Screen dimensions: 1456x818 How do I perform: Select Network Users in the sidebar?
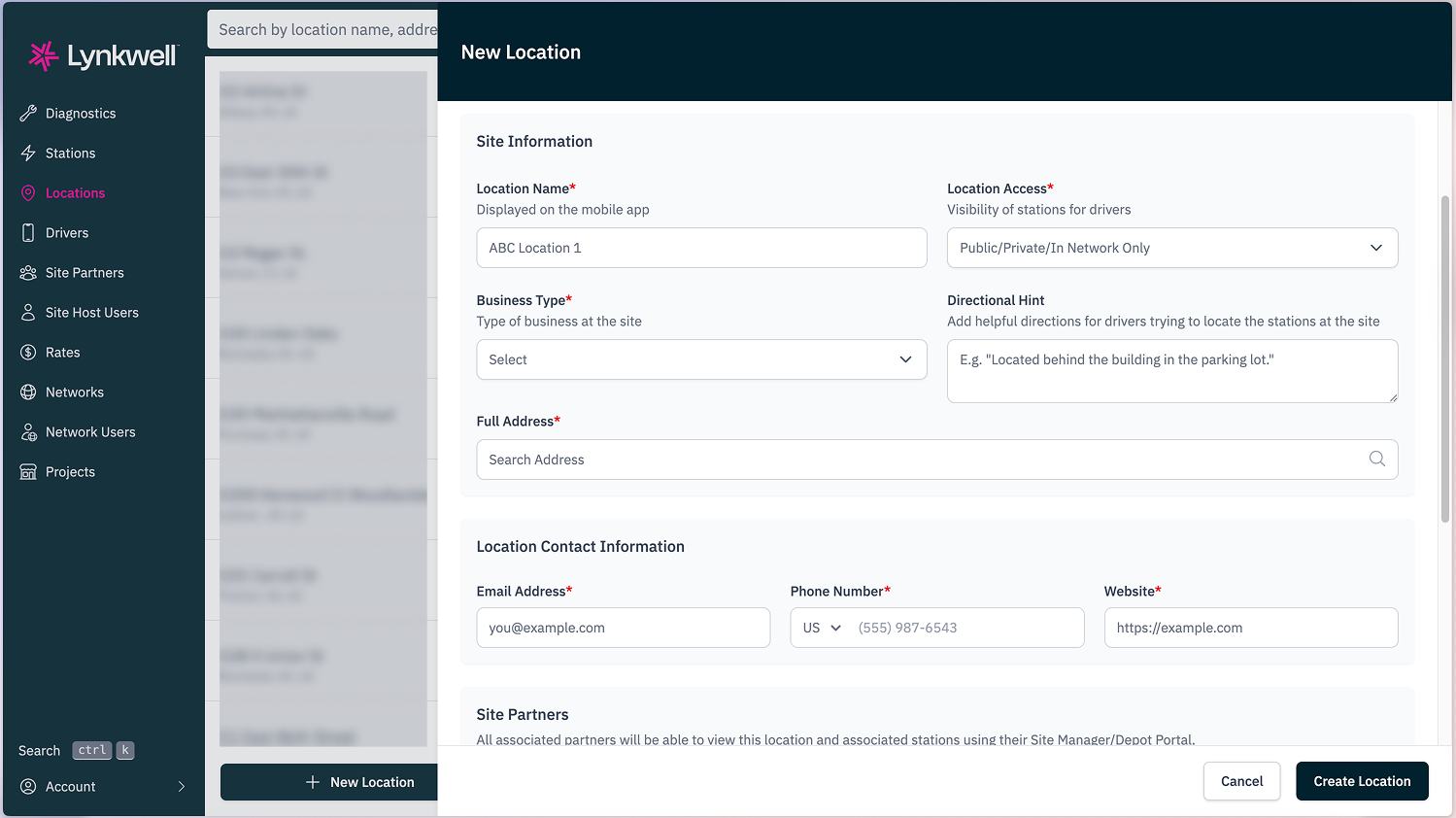pyautogui.click(x=28, y=431)
